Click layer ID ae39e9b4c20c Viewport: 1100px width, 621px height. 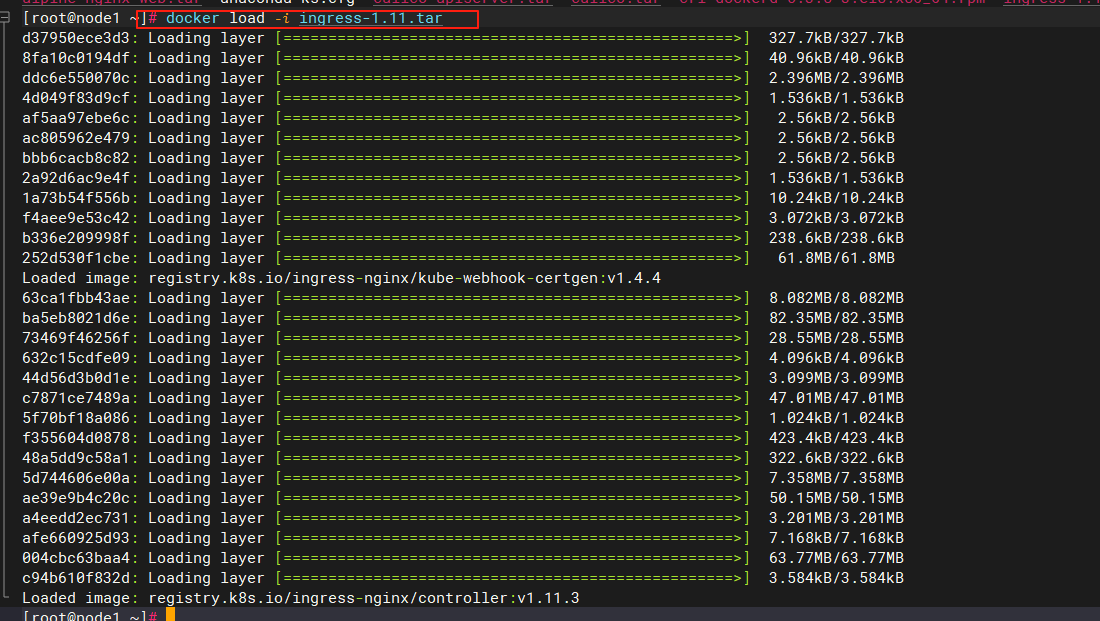tap(76, 498)
